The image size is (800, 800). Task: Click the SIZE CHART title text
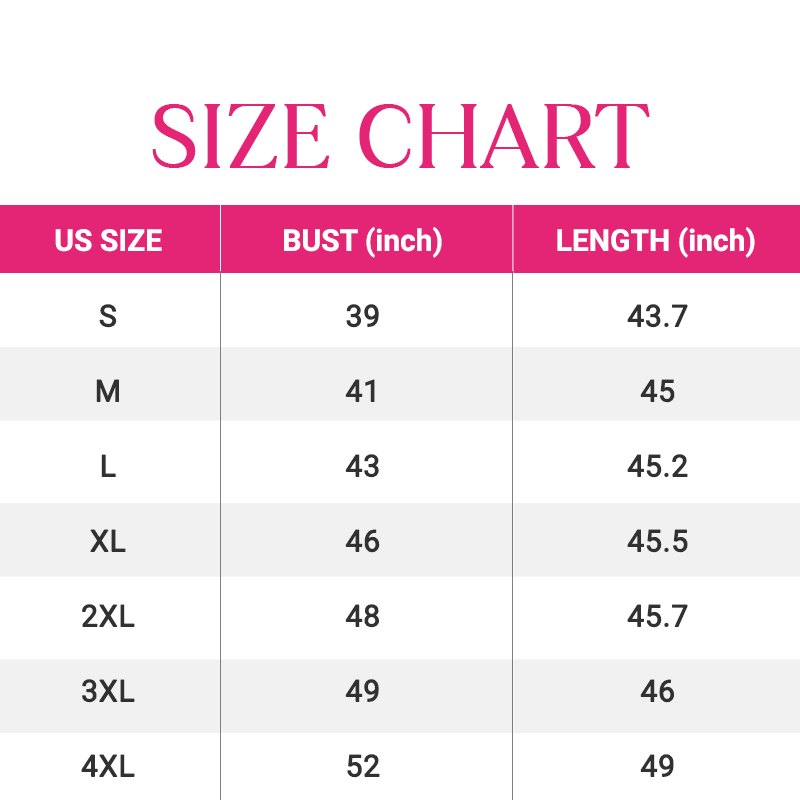(x=400, y=135)
